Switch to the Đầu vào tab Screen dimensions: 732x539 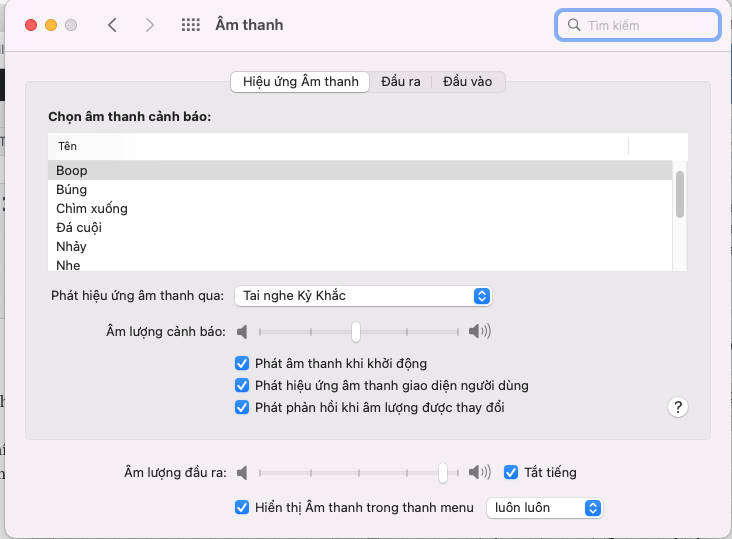(467, 82)
